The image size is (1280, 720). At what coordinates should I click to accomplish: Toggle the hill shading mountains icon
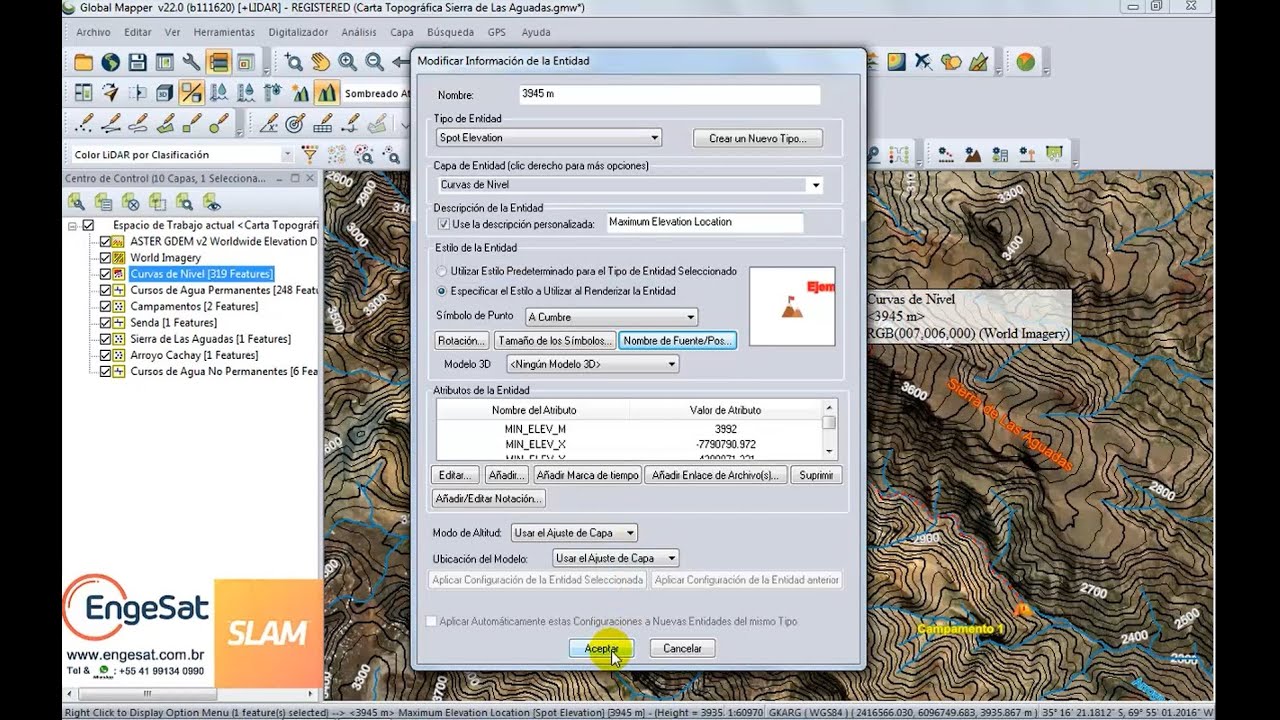pos(326,93)
